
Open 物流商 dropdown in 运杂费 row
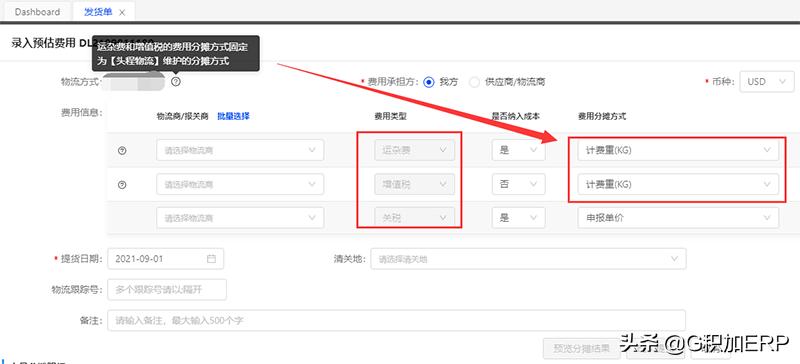pyautogui.click(x=240, y=150)
